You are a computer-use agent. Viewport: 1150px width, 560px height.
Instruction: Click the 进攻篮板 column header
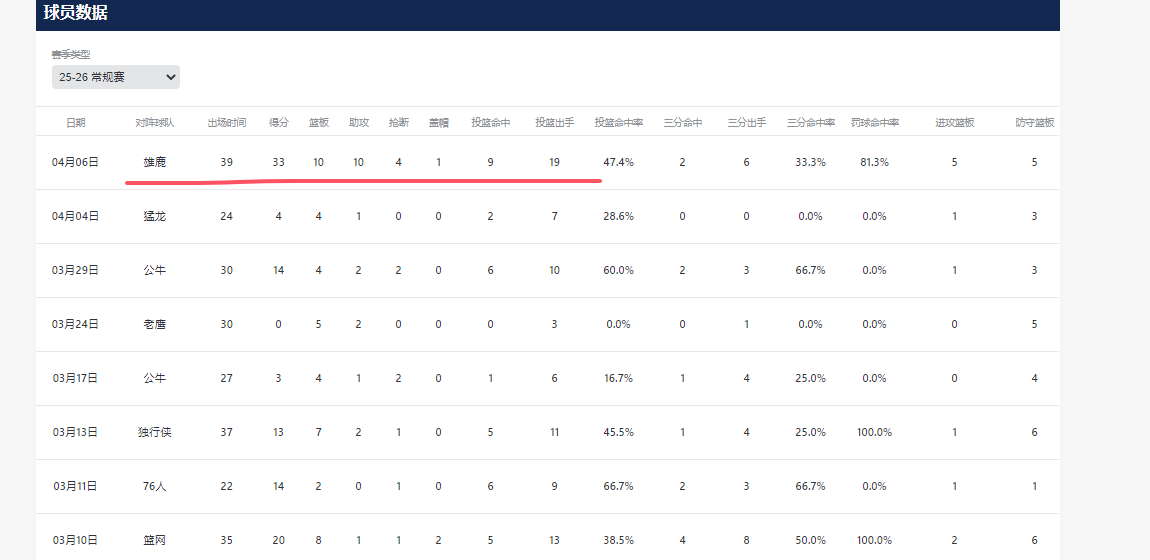tap(955, 123)
